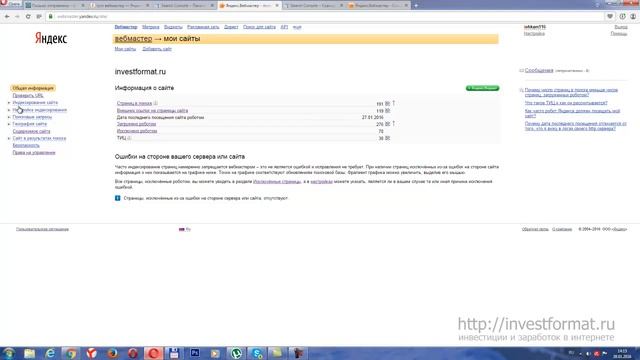Click the Yandex logo
Screen dimensions: 640x360
click(51, 38)
